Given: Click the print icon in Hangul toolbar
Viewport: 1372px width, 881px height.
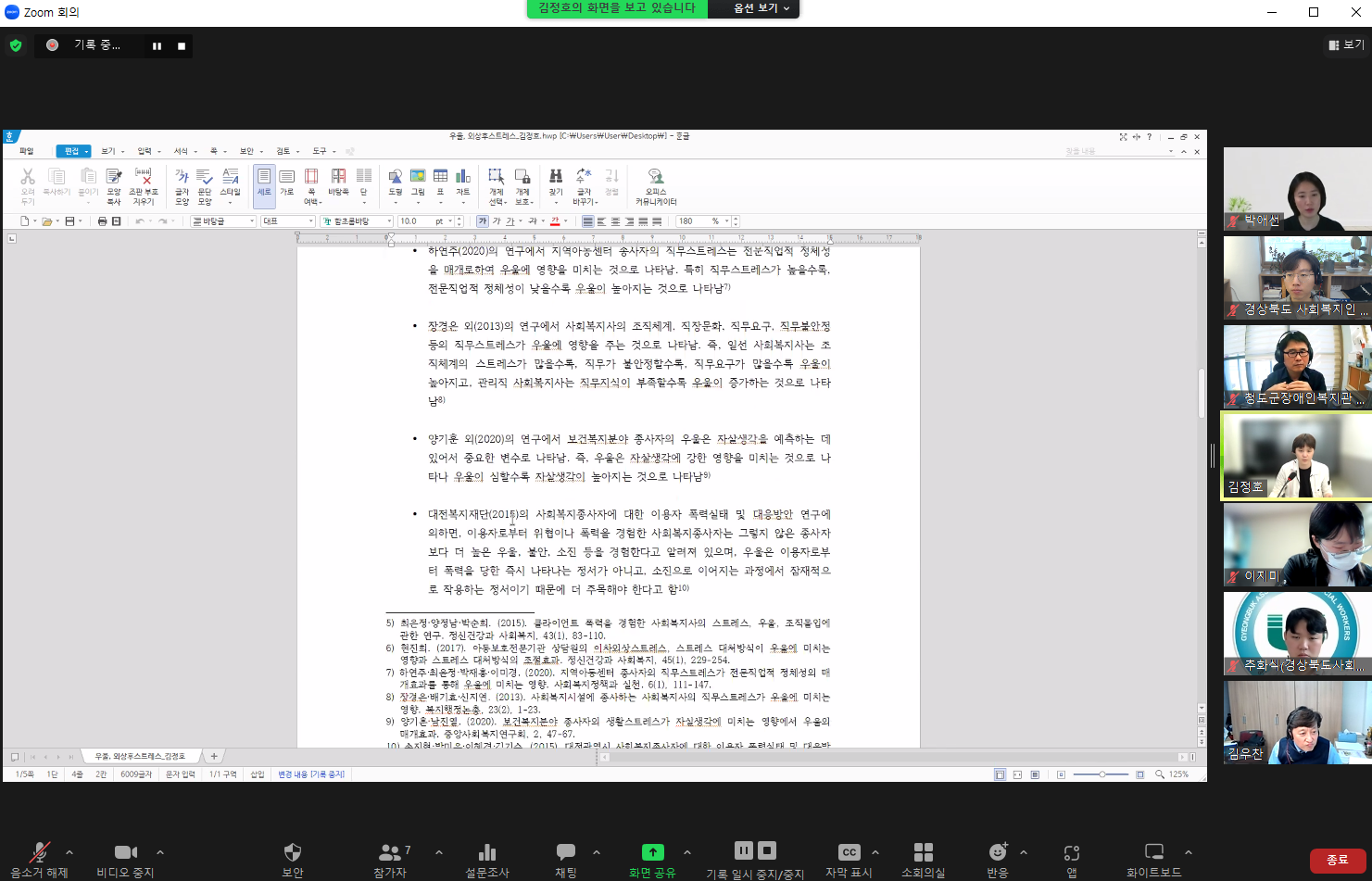Looking at the screenshot, I should [x=102, y=221].
